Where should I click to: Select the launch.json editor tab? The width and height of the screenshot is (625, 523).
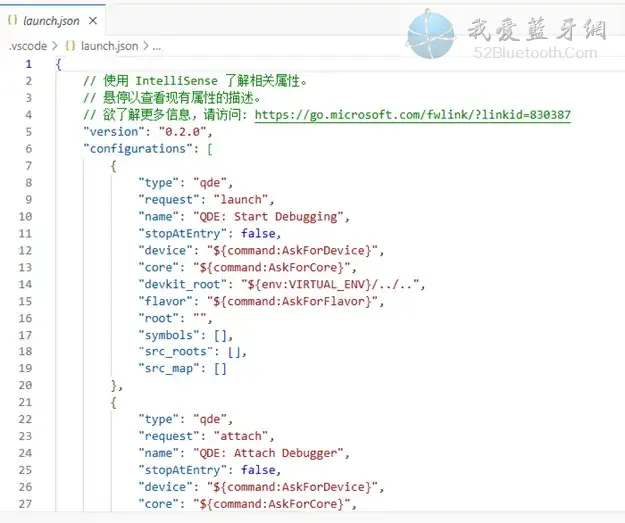[x=53, y=20]
